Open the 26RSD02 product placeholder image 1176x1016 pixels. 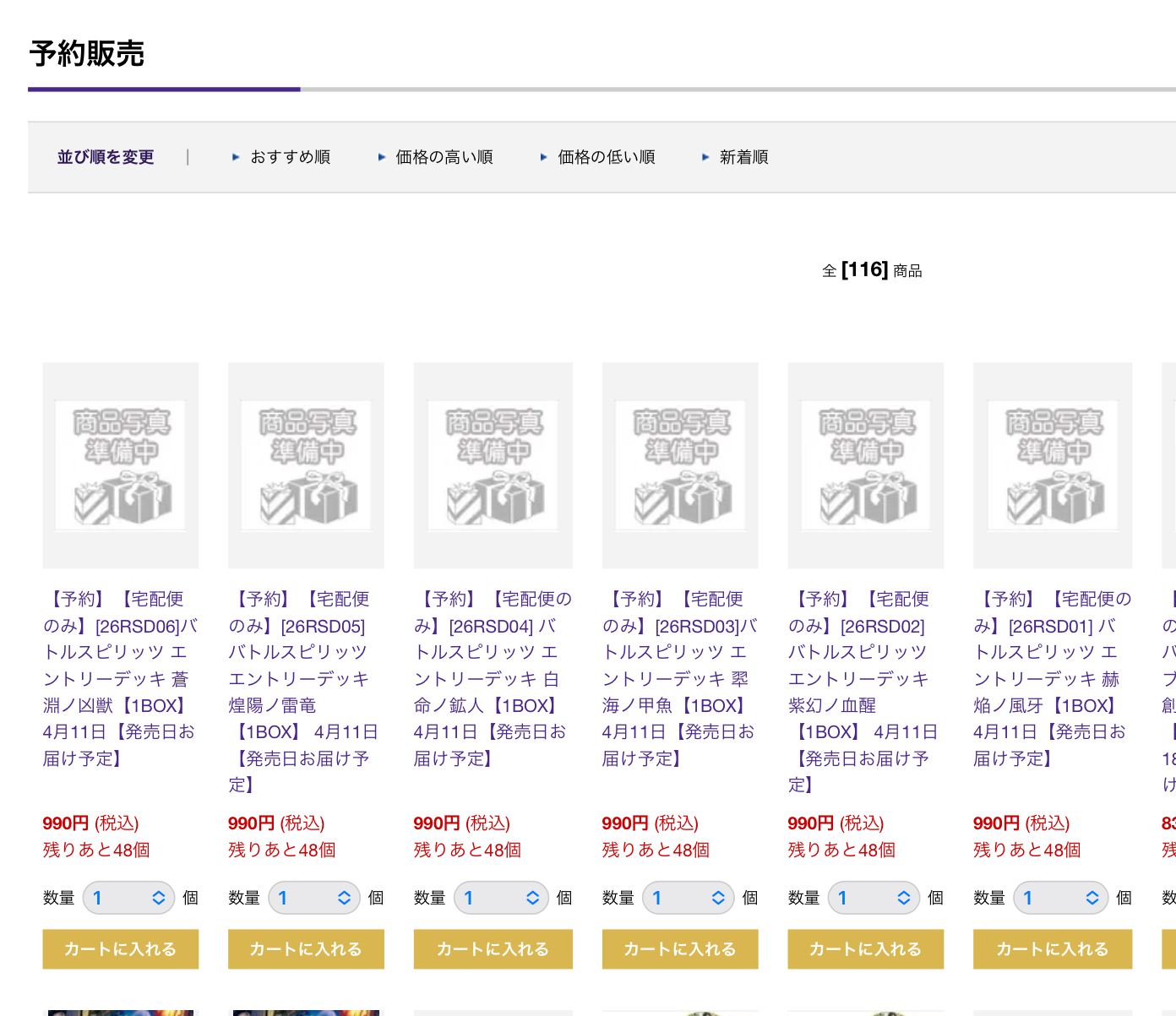click(x=866, y=465)
